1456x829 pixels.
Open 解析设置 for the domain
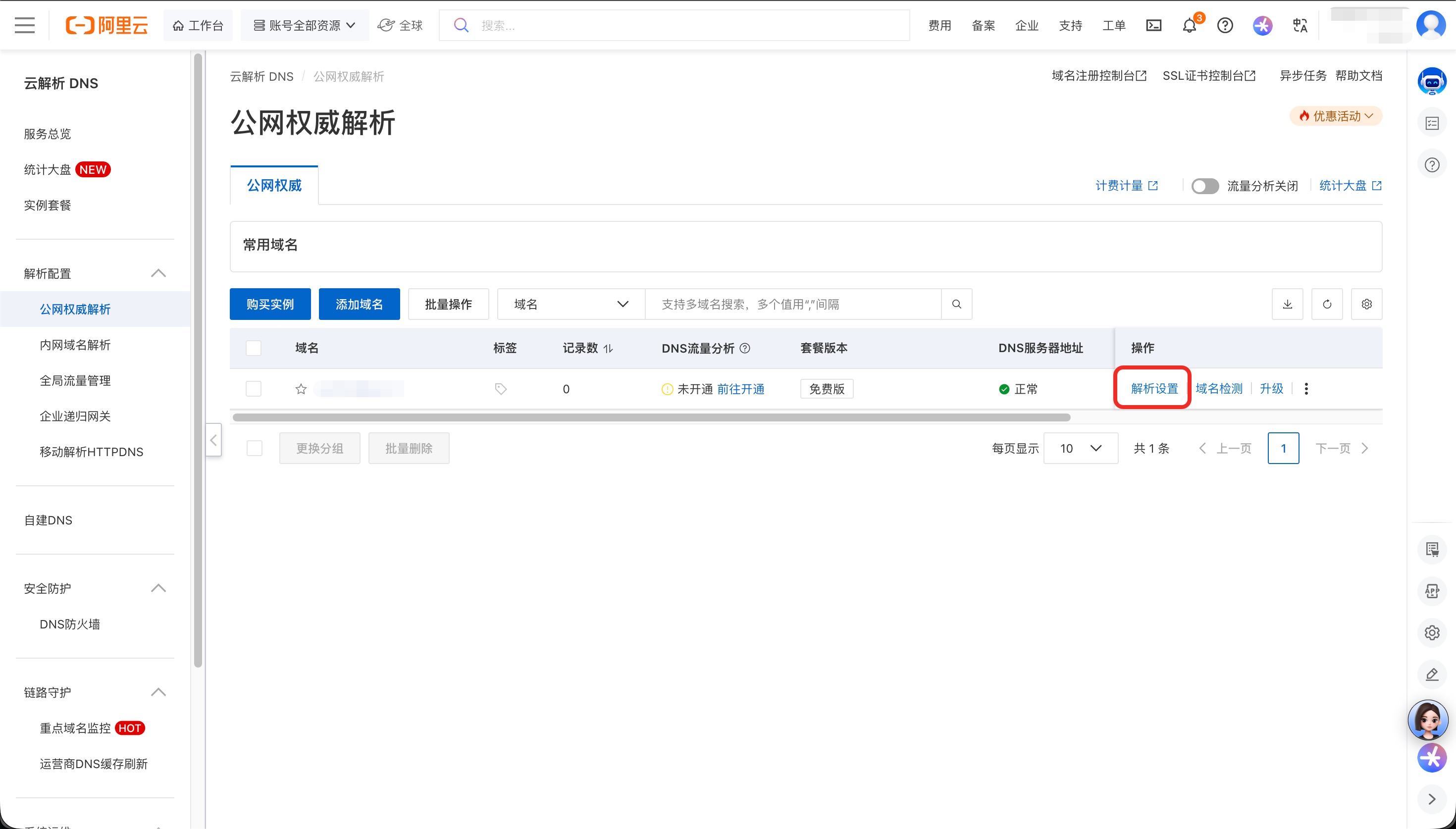(1151, 388)
